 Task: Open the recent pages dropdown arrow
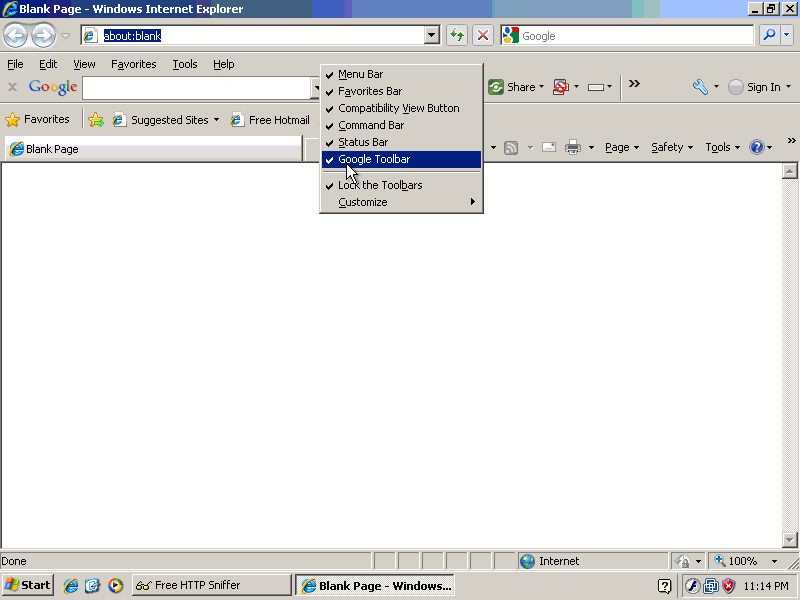pyautogui.click(x=65, y=36)
